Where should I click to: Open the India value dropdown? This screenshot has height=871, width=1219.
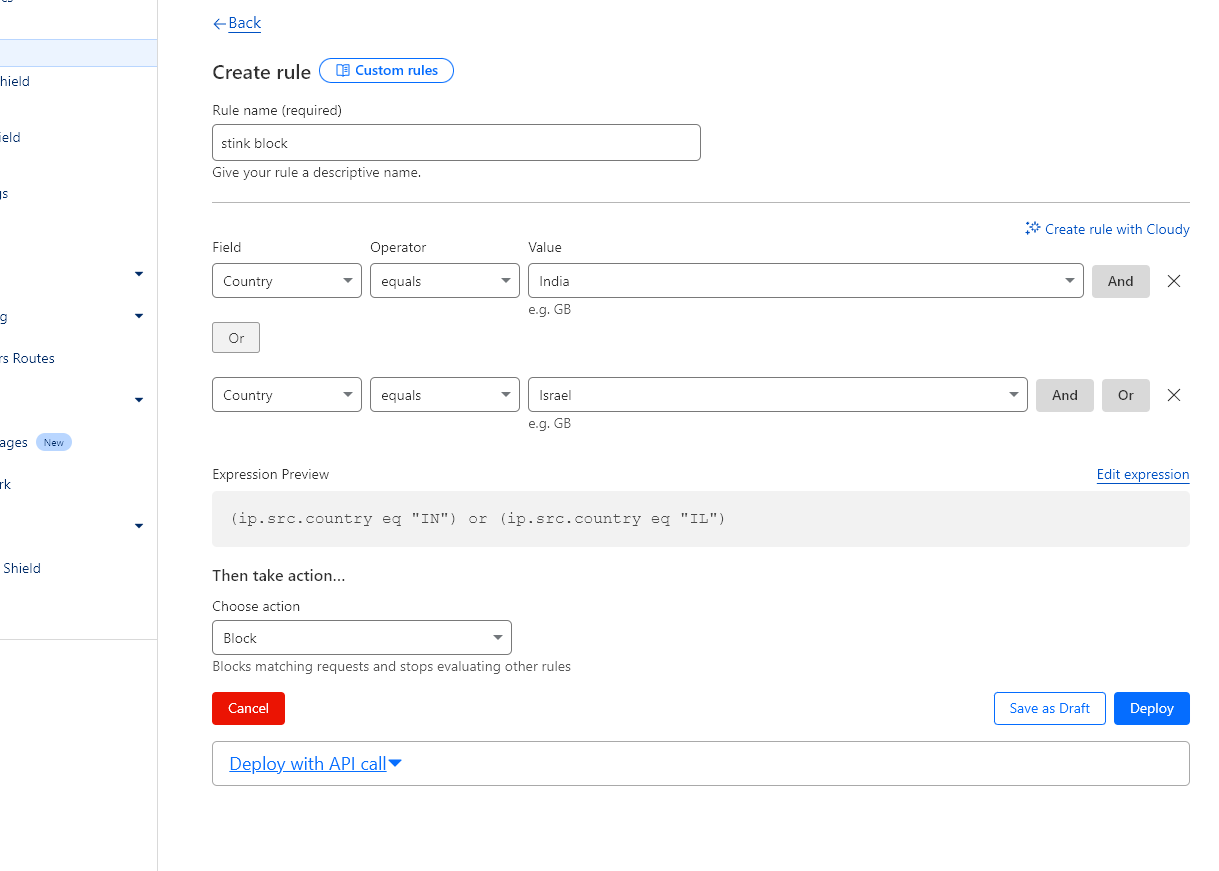pos(806,281)
